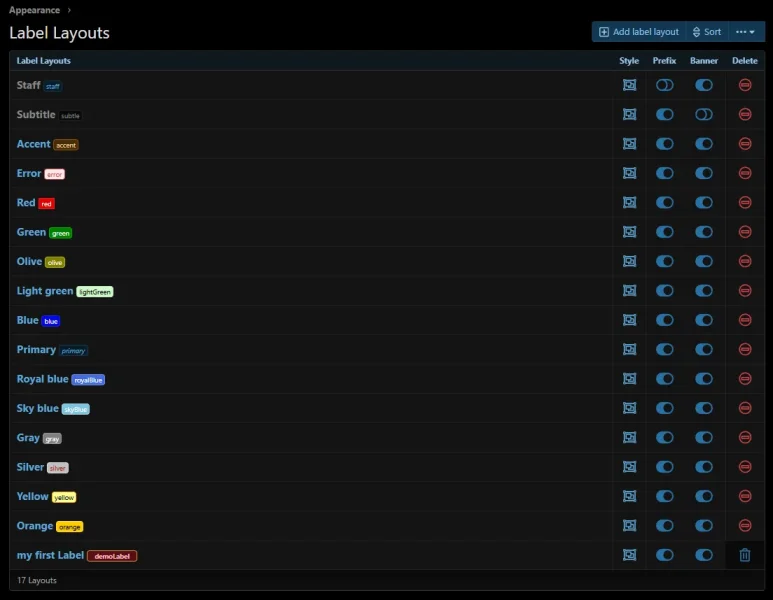Click trash icon for my first Label
Screen dimensions: 773x600
(745, 555)
